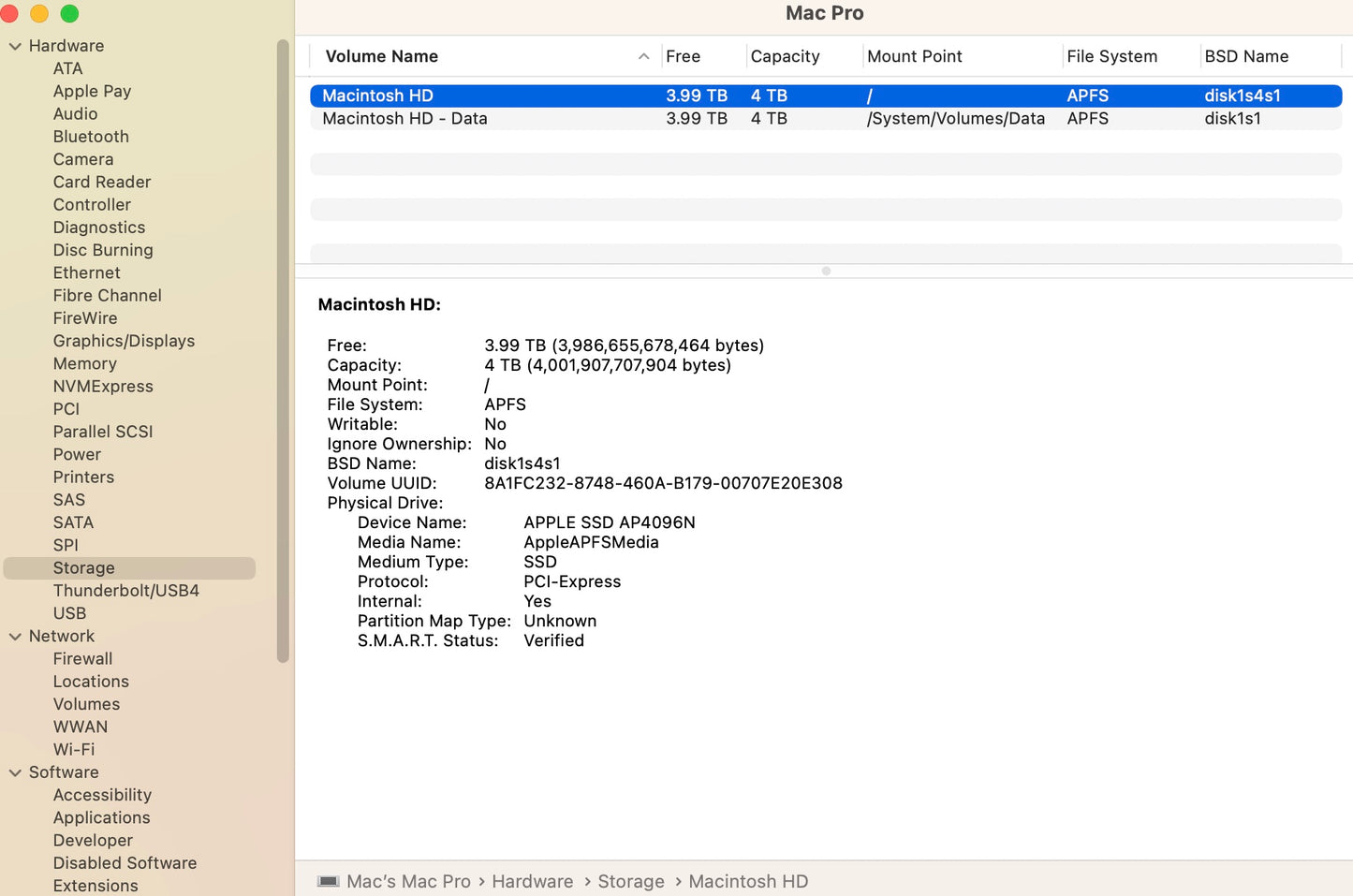Select USB in the sidebar
Viewport: 1353px width, 896px height.
[x=69, y=613]
